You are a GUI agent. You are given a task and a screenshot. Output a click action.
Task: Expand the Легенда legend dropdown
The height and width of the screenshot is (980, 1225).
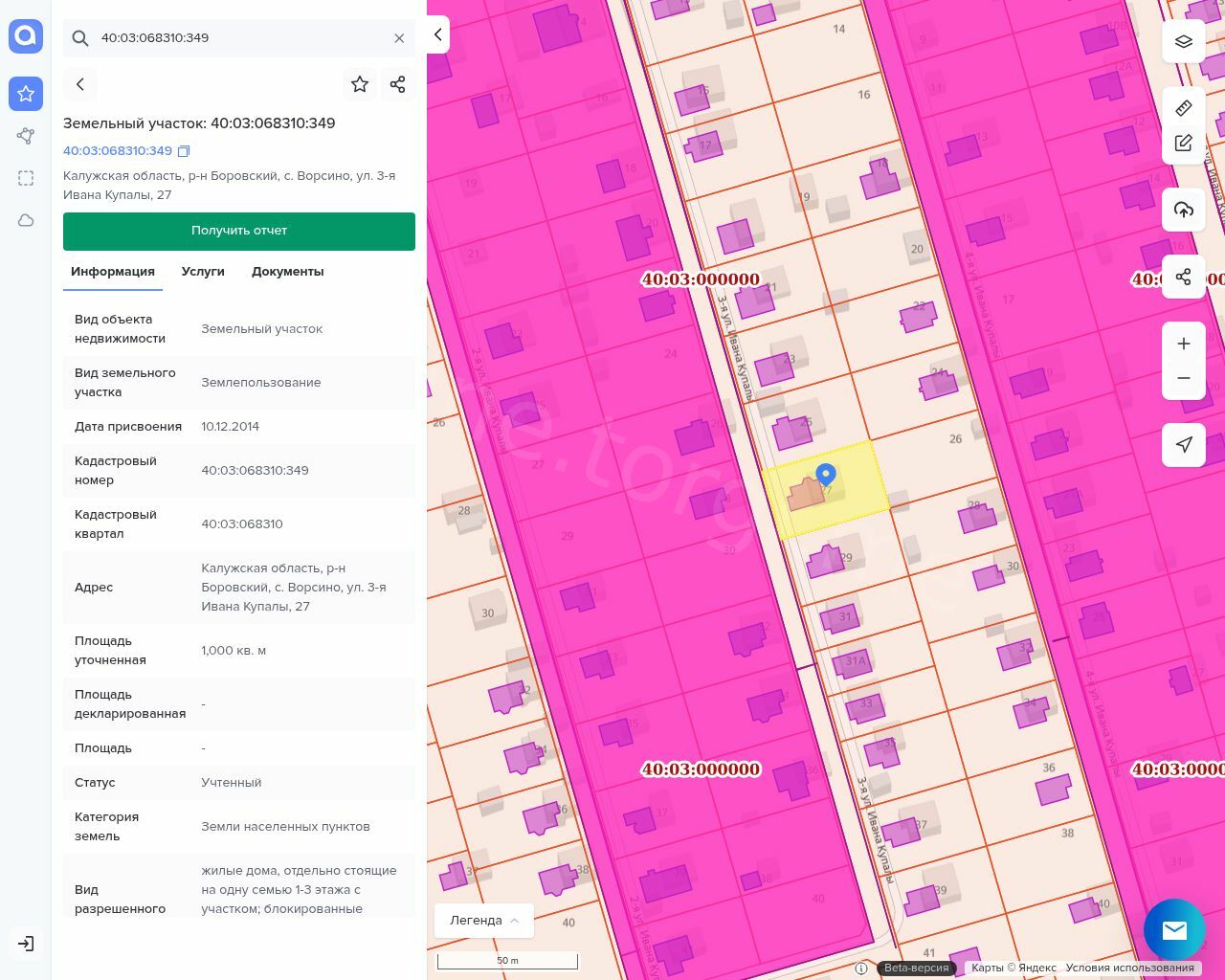click(x=484, y=921)
